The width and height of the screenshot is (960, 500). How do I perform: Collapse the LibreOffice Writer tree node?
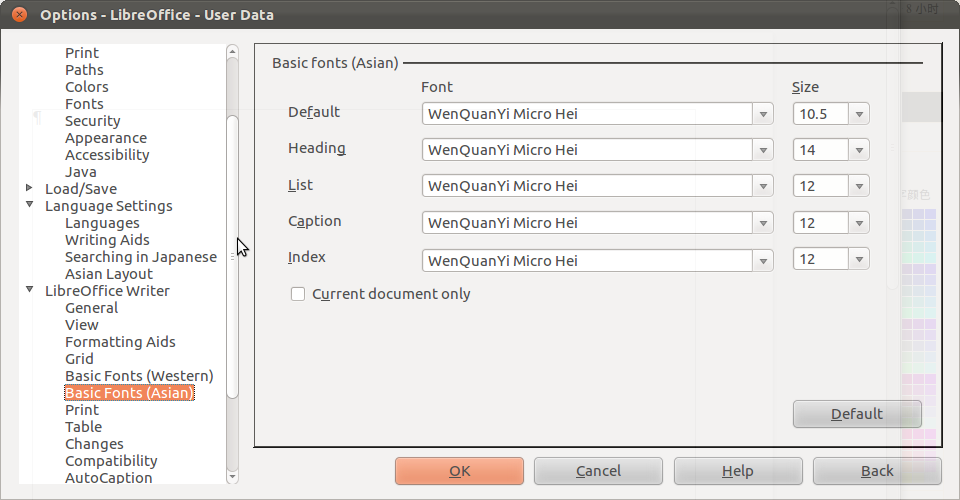coord(29,289)
